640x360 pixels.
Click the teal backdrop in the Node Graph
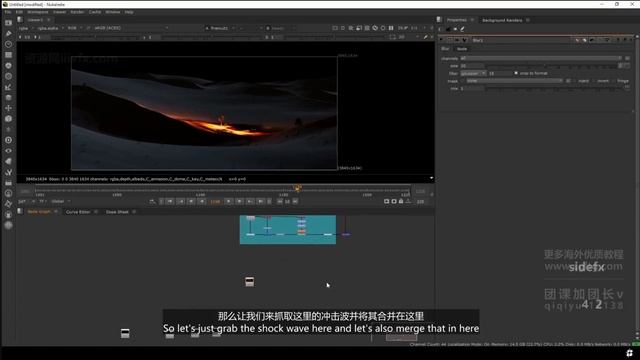288,230
